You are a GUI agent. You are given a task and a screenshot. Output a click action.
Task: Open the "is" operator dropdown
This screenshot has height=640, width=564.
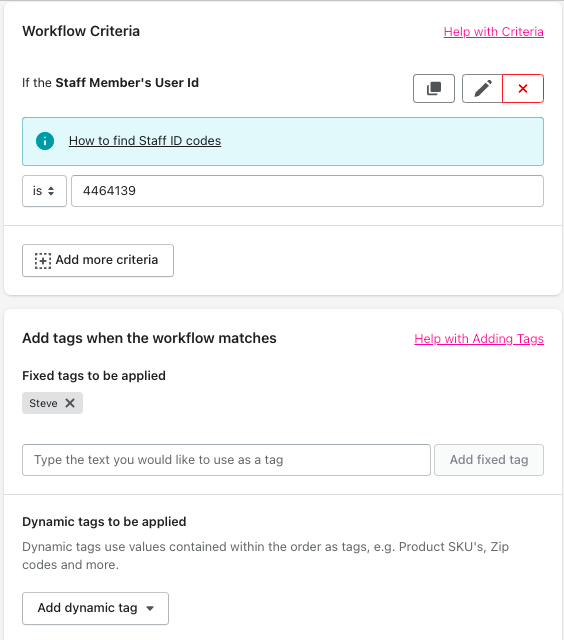coord(44,191)
